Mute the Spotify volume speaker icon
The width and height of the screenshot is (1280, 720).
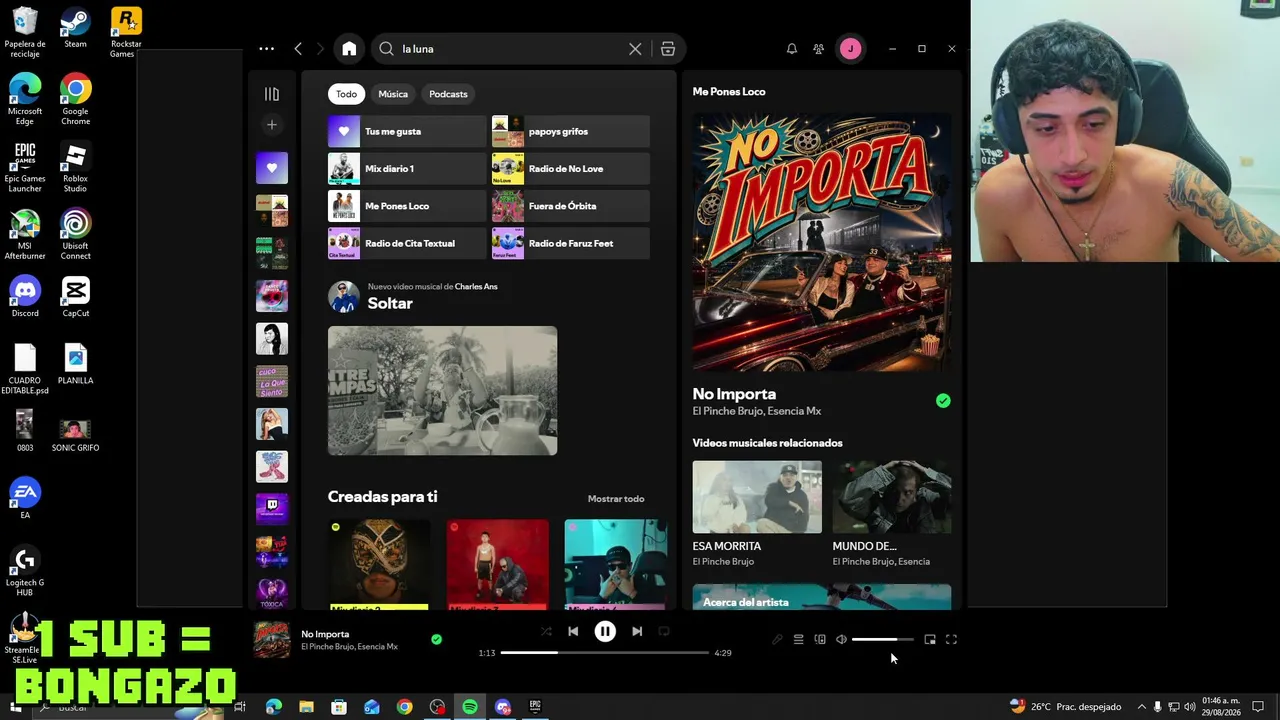pyautogui.click(x=841, y=639)
